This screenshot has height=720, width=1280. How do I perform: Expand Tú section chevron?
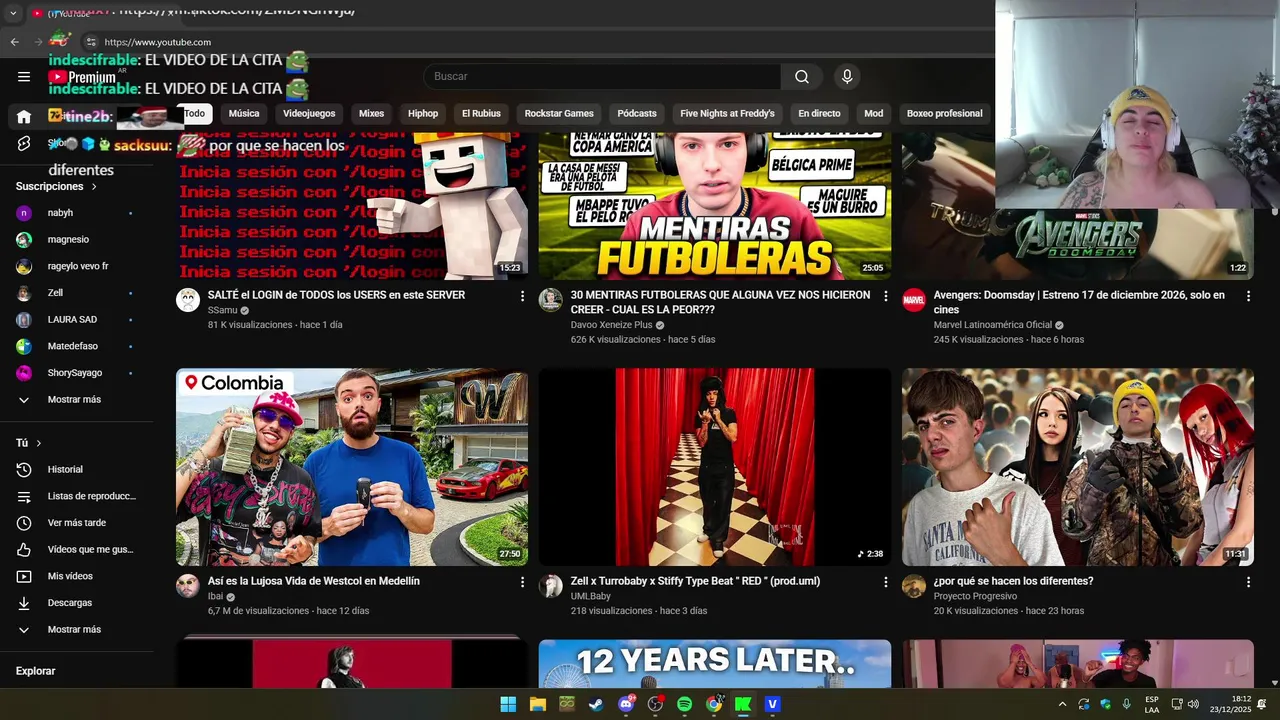[x=39, y=443]
